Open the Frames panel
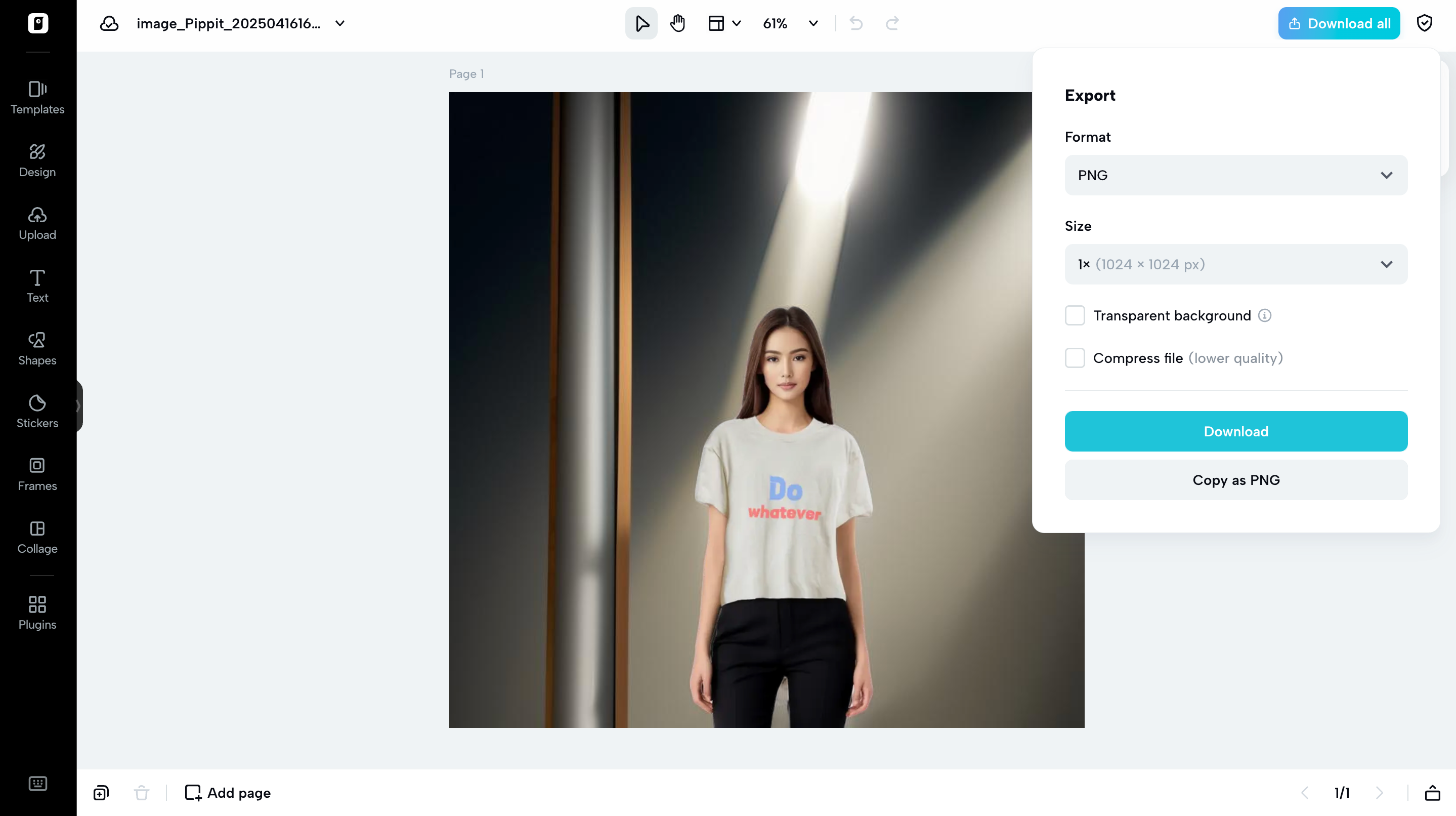The width and height of the screenshot is (1456, 816). click(37, 474)
